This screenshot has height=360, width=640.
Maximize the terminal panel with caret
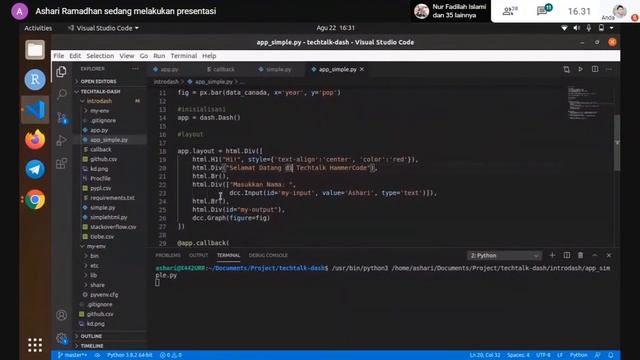595,255
